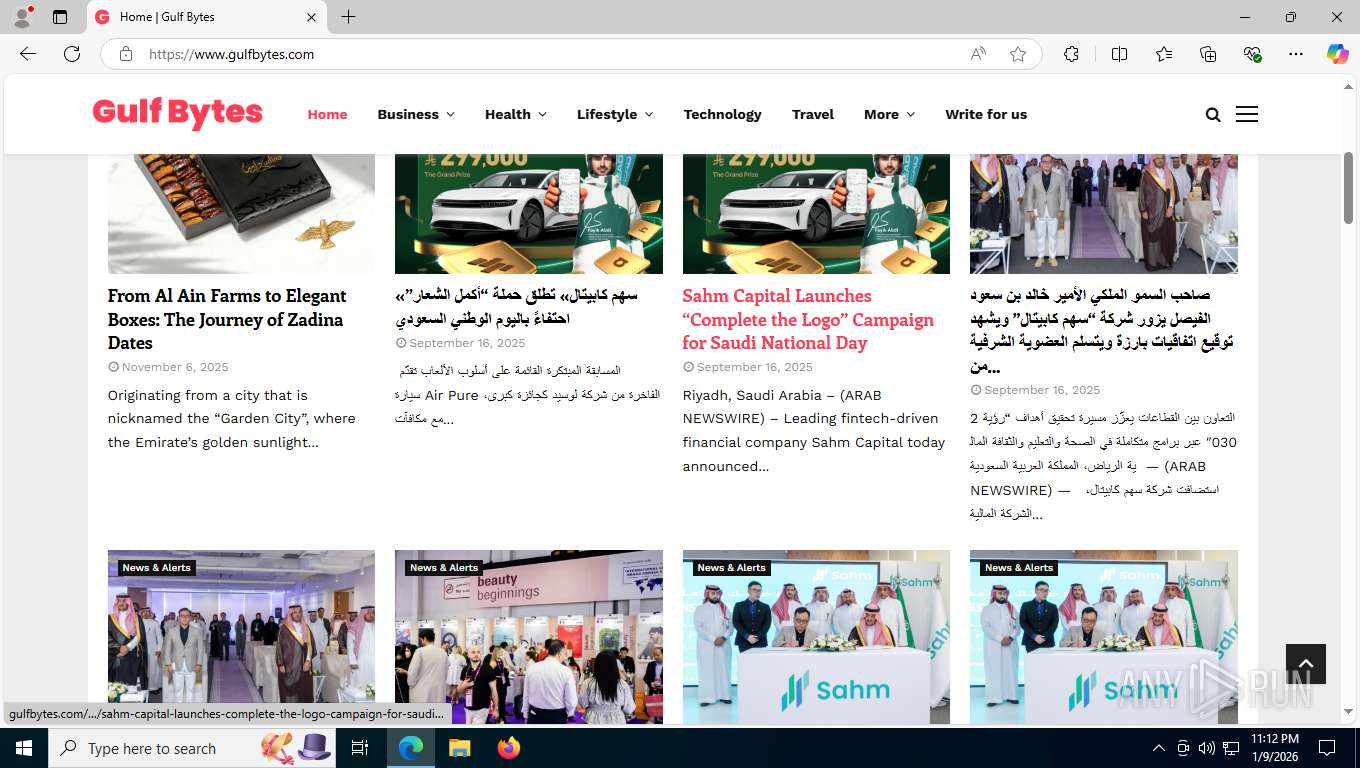The width and height of the screenshot is (1360, 768).
Task: Open Microsoft Edge taskbar icon
Action: click(410, 748)
